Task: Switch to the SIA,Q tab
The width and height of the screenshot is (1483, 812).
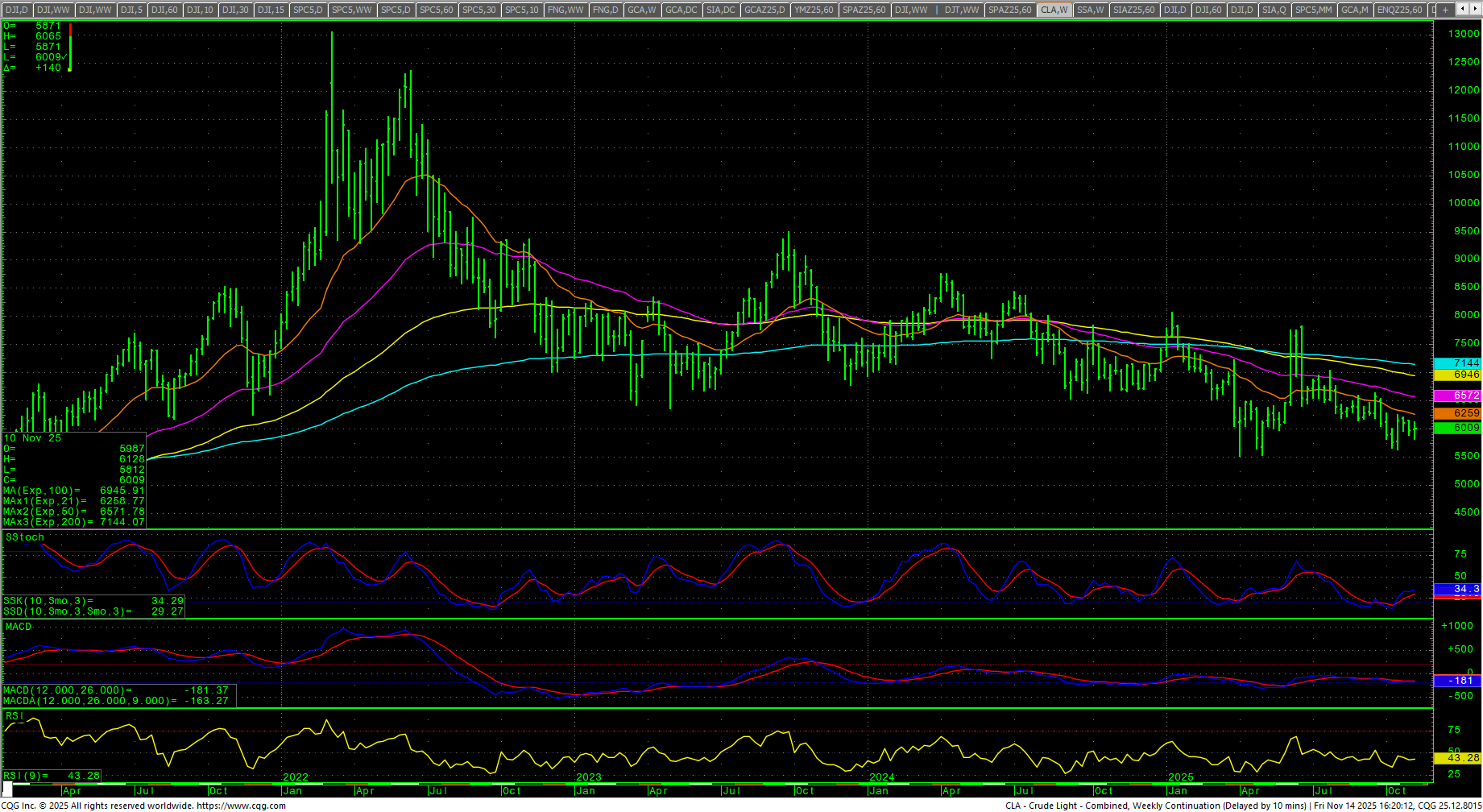Action: pyautogui.click(x=1274, y=10)
